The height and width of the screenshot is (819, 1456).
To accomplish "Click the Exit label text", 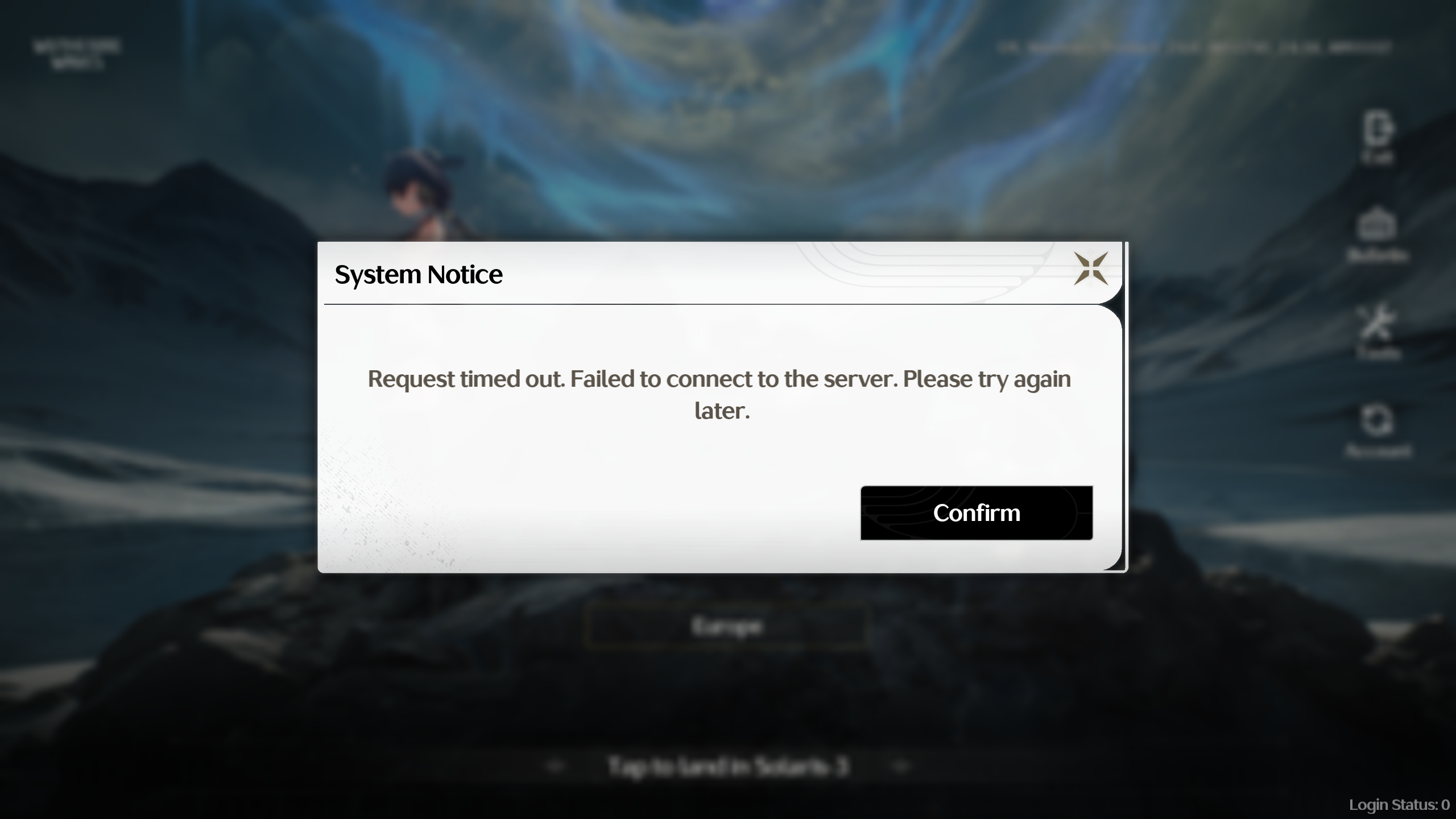I will tap(1378, 157).
